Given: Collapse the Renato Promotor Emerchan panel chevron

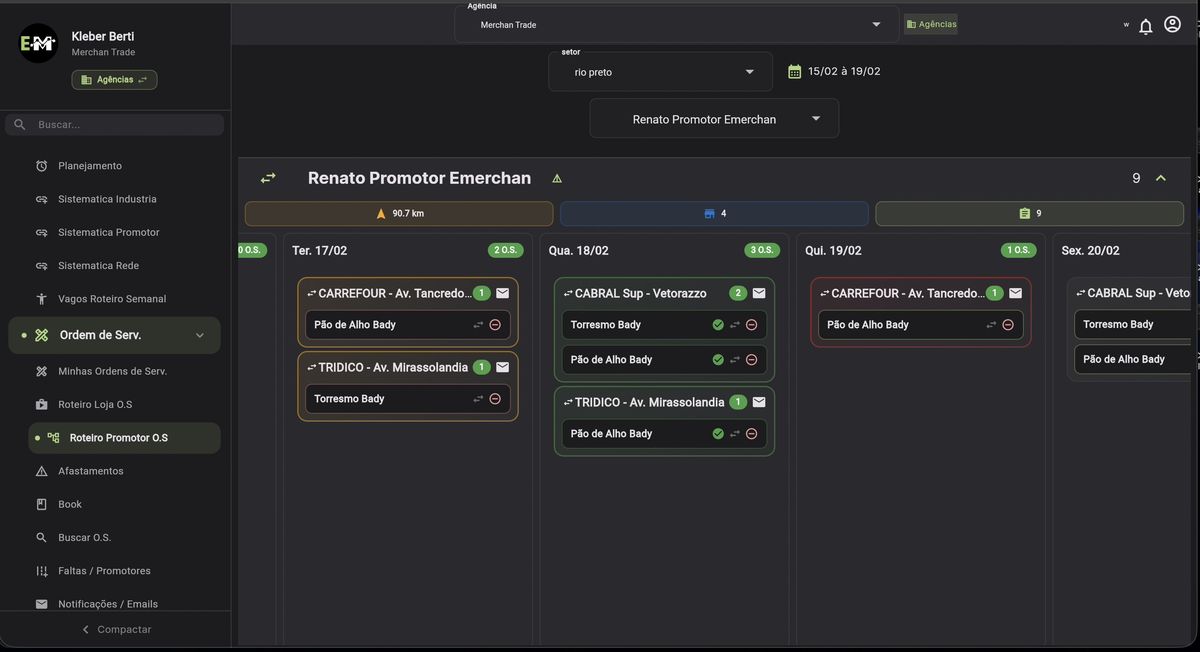Looking at the screenshot, I should pyautogui.click(x=1161, y=178).
